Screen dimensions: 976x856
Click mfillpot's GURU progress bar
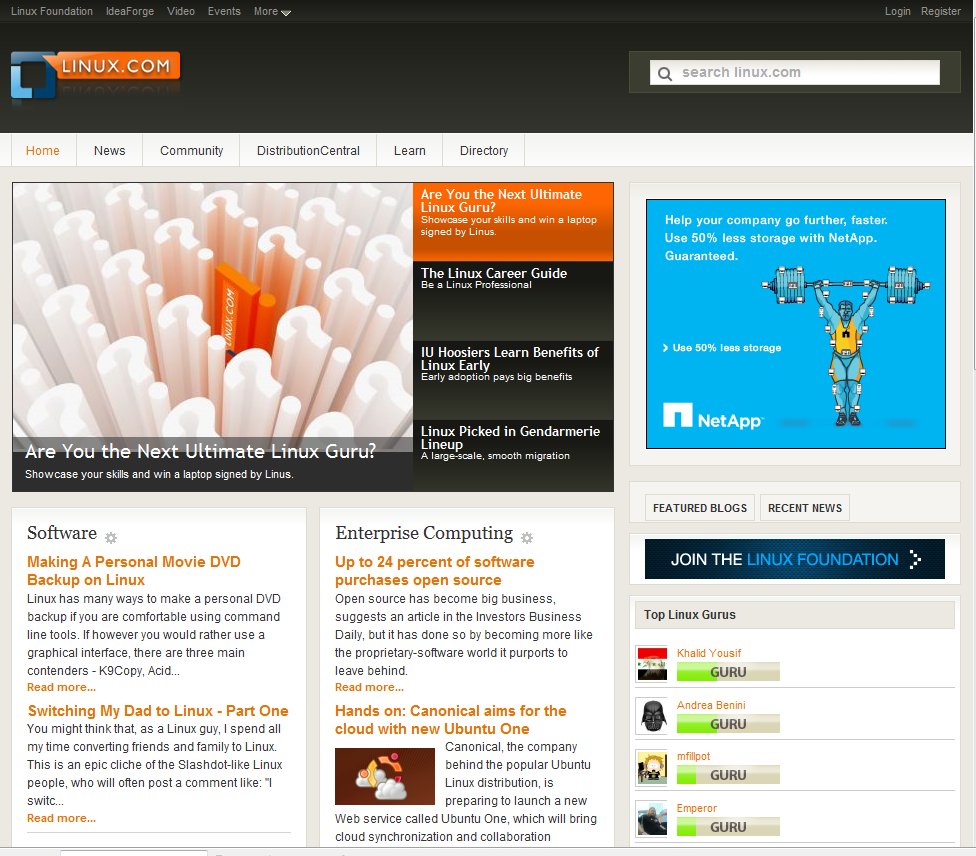pyautogui.click(x=728, y=775)
